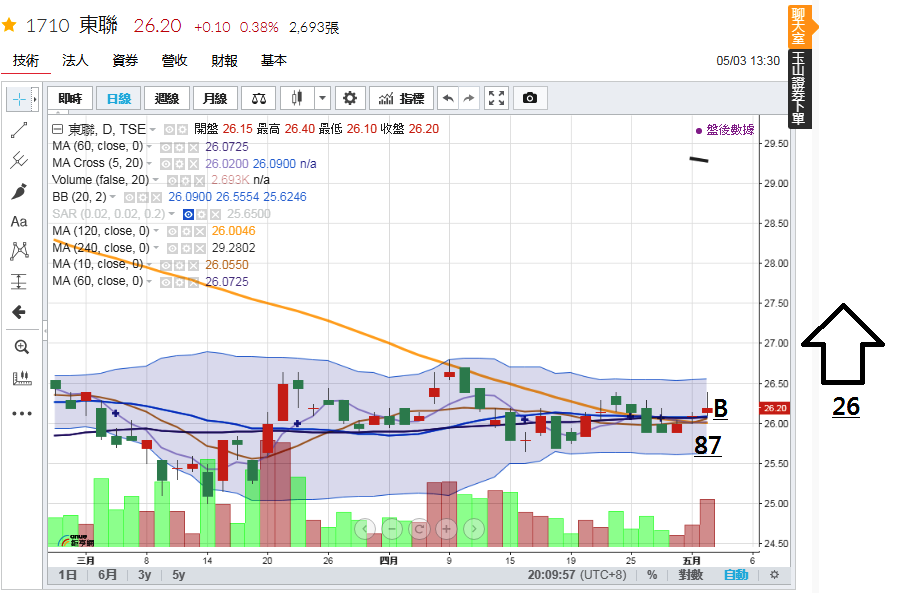
Task: Toggle percent (%) price scale
Action: (652, 575)
